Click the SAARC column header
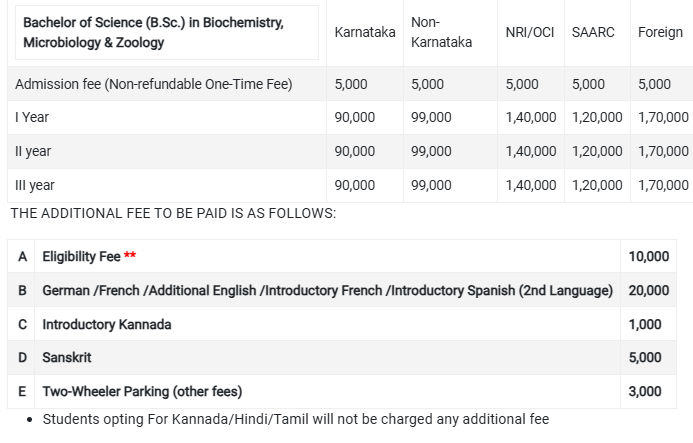693x443 pixels. coord(593,32)
